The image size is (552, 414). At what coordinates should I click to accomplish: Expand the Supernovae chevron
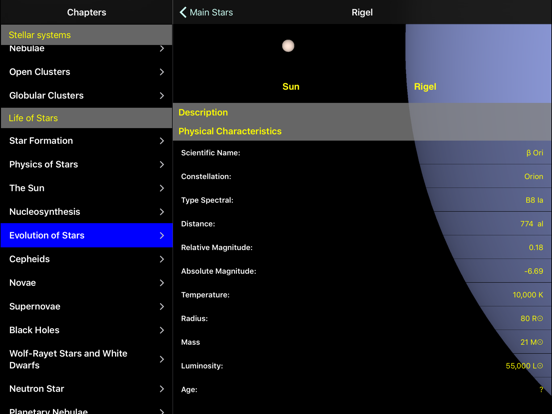(x=162, y=306)
